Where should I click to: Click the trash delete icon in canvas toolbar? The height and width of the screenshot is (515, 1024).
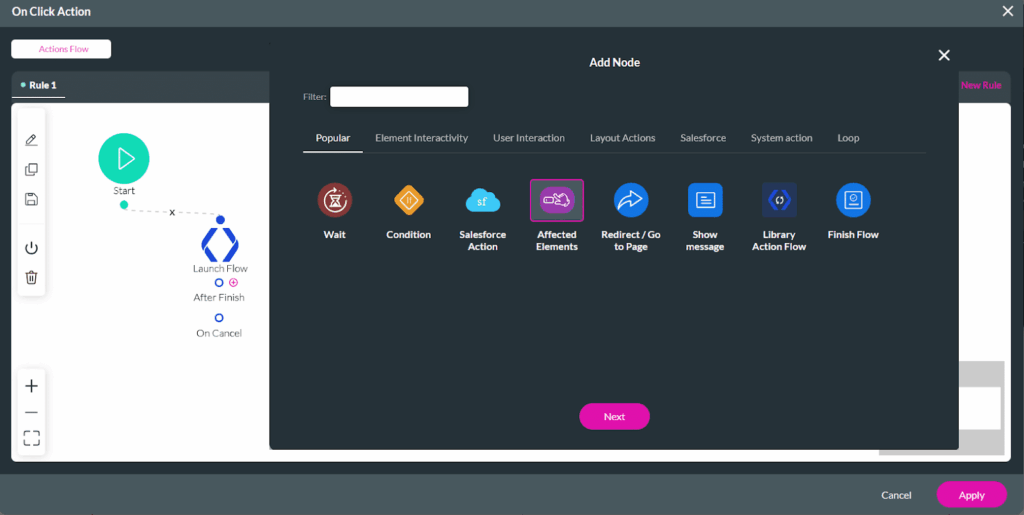click(31, 277)
